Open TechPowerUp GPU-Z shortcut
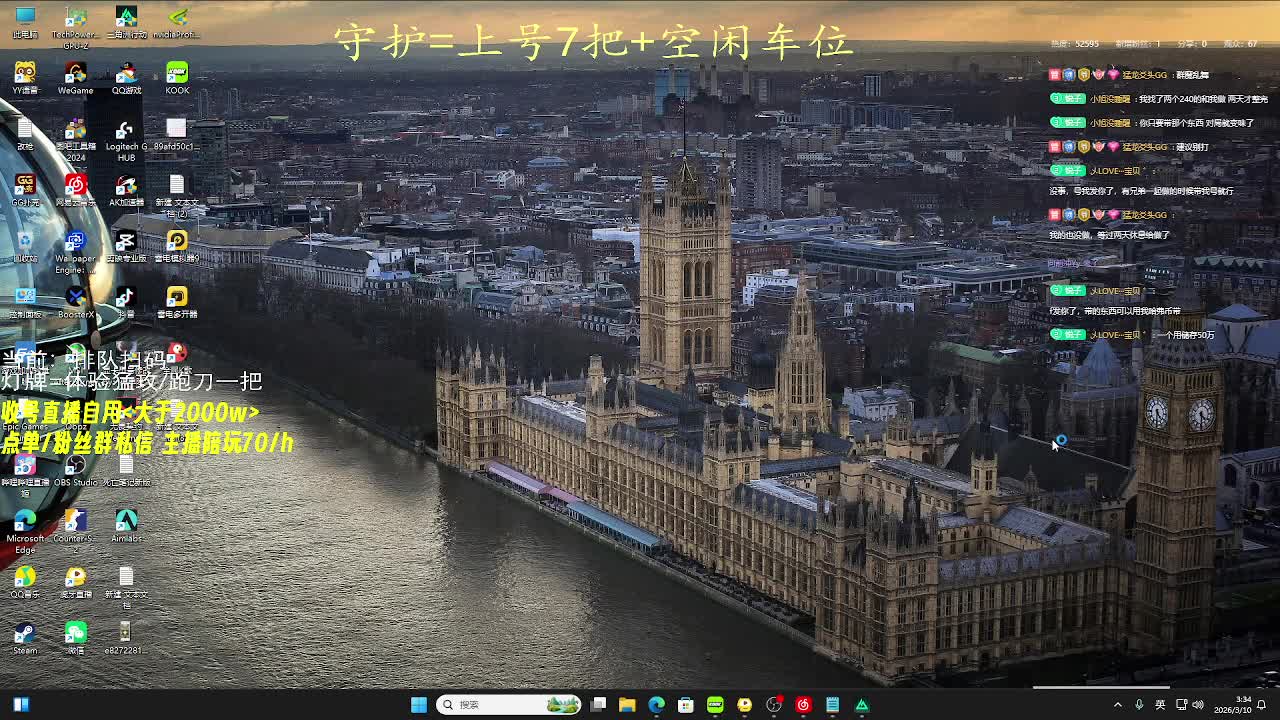Image resolution: width=1280 pixels, height=720 pixels. tap(75, 19)
